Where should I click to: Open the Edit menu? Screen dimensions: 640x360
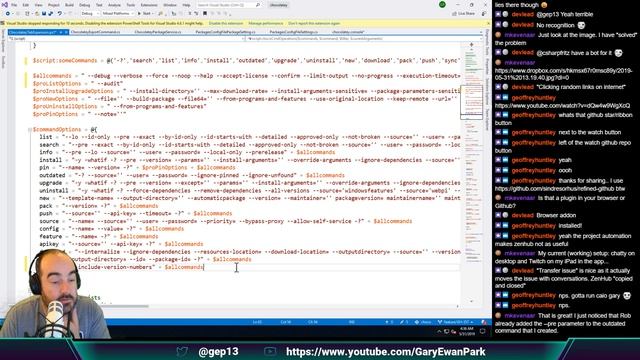pyautogui.click(x=26, y=5)
